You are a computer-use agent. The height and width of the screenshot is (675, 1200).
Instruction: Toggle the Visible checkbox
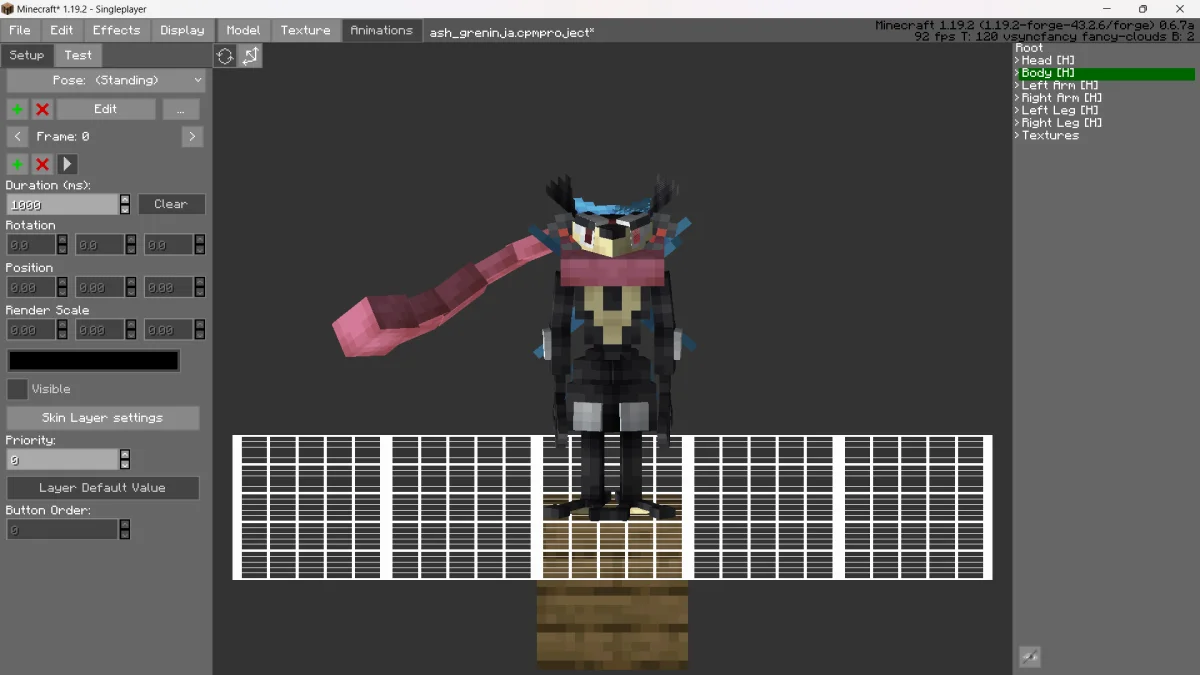[17, 389]
